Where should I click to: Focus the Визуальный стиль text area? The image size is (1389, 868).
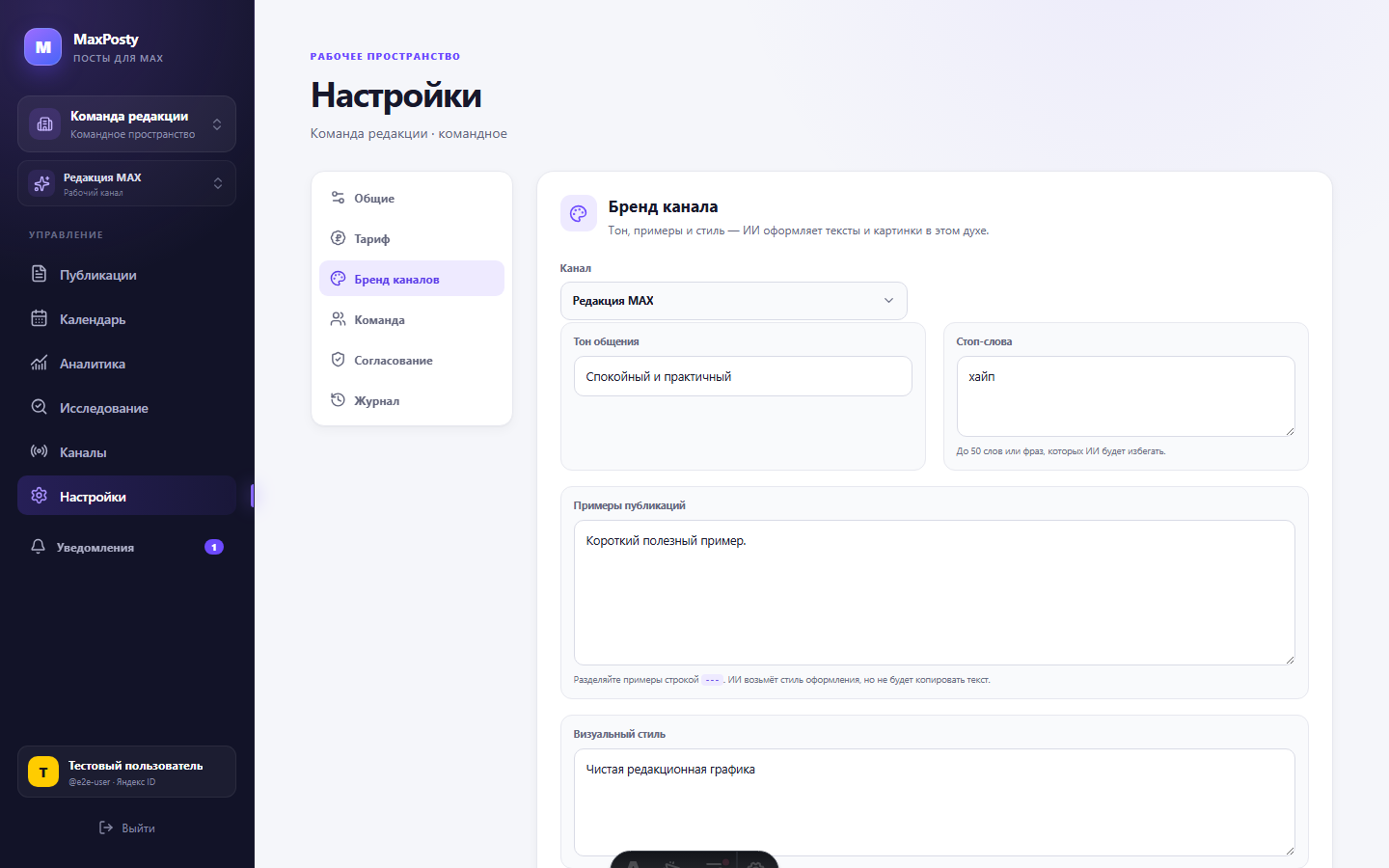point(934,802)
